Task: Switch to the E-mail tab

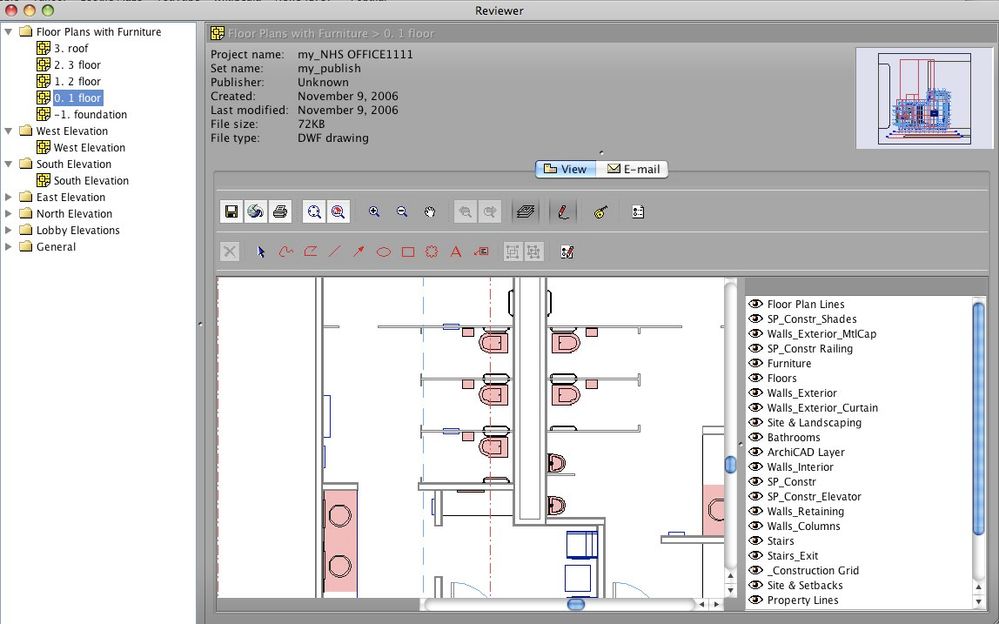Action: point(632,169)
